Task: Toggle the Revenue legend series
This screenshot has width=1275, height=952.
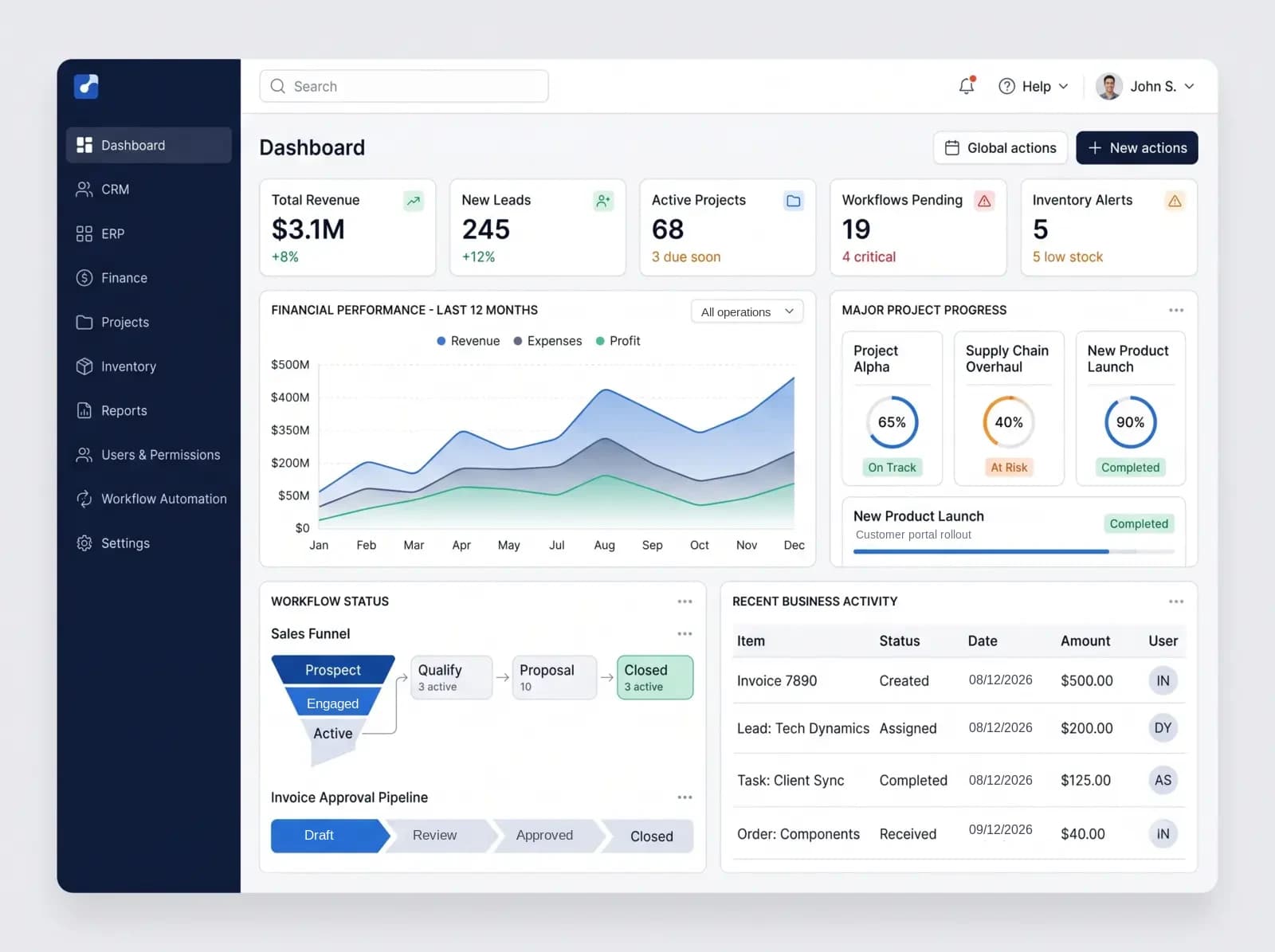Action: coord(469,341)
